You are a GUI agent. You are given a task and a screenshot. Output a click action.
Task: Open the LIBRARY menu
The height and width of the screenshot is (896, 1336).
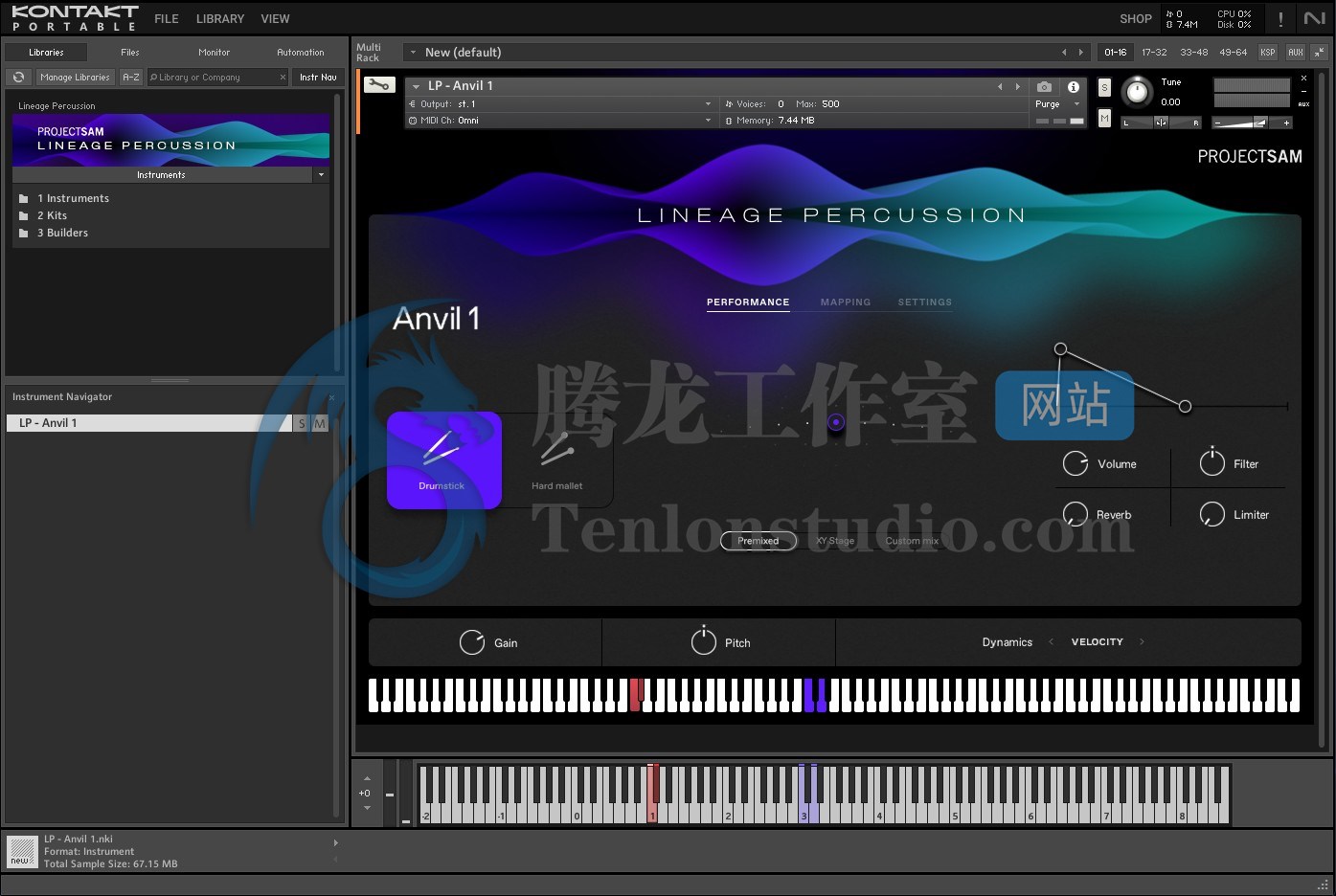[x=220, y=19]
